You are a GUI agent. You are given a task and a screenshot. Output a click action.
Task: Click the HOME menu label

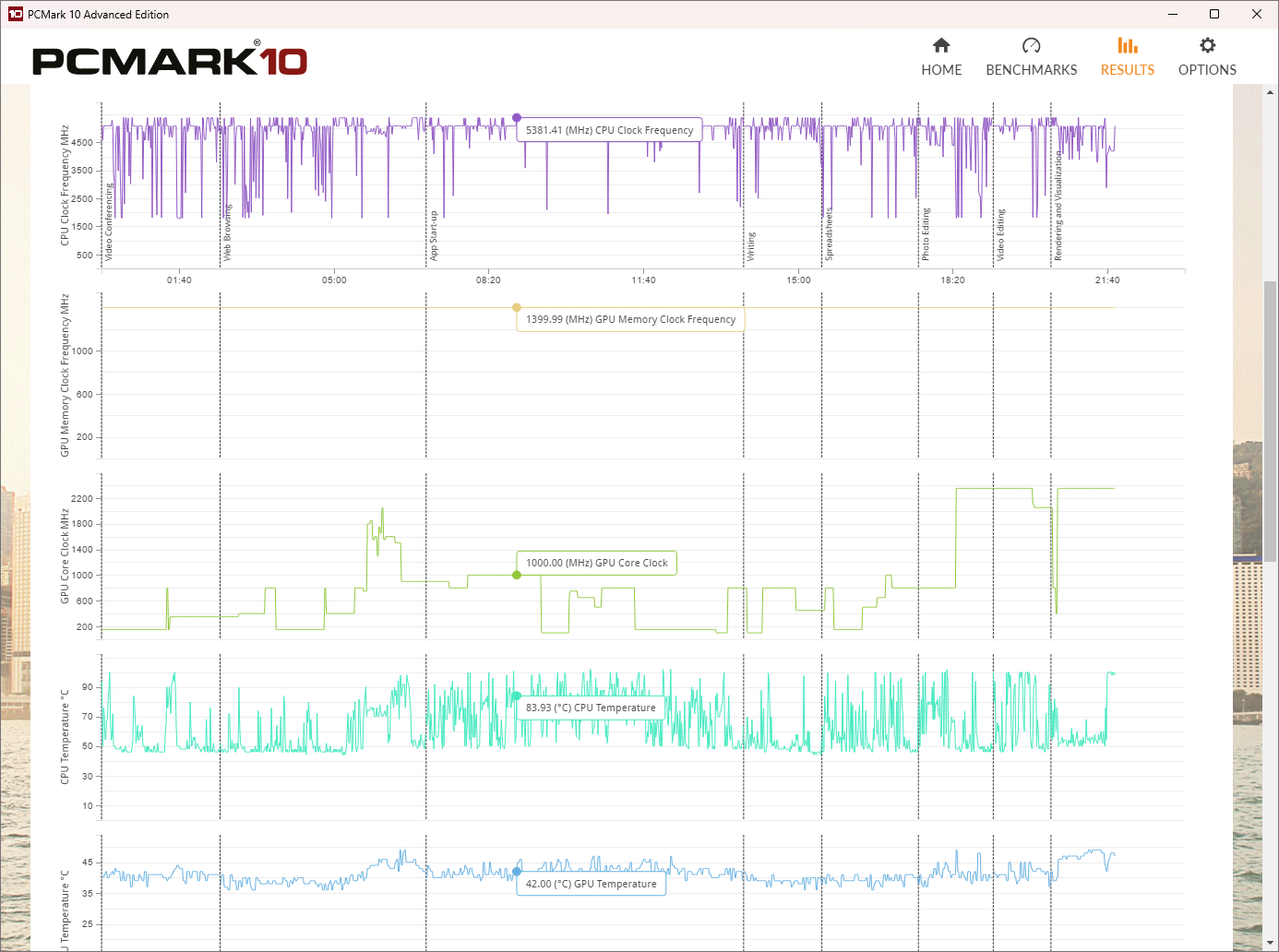coord(941,70)
